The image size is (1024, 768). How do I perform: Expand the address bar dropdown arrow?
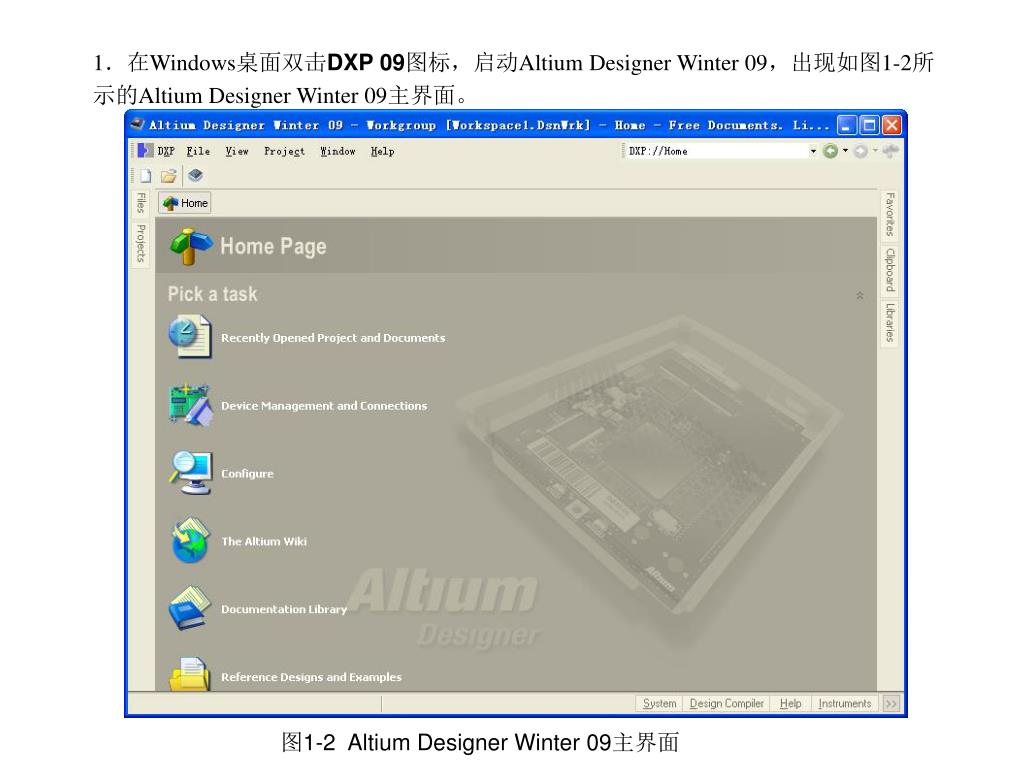(x=813, y=152)
